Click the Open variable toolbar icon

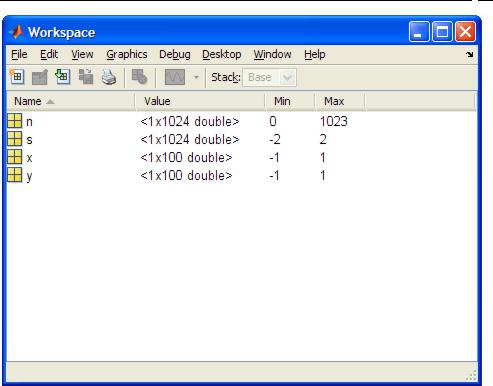[x=40, y=77]
